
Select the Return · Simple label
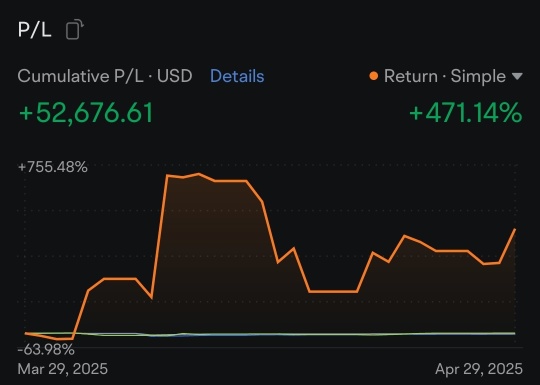pos(445,76)
